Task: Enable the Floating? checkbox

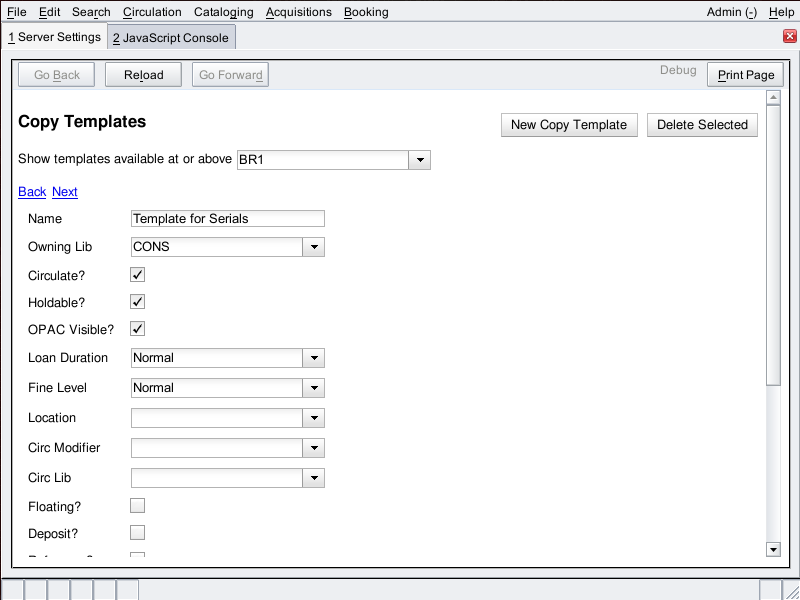Action: tap(138, 506)
